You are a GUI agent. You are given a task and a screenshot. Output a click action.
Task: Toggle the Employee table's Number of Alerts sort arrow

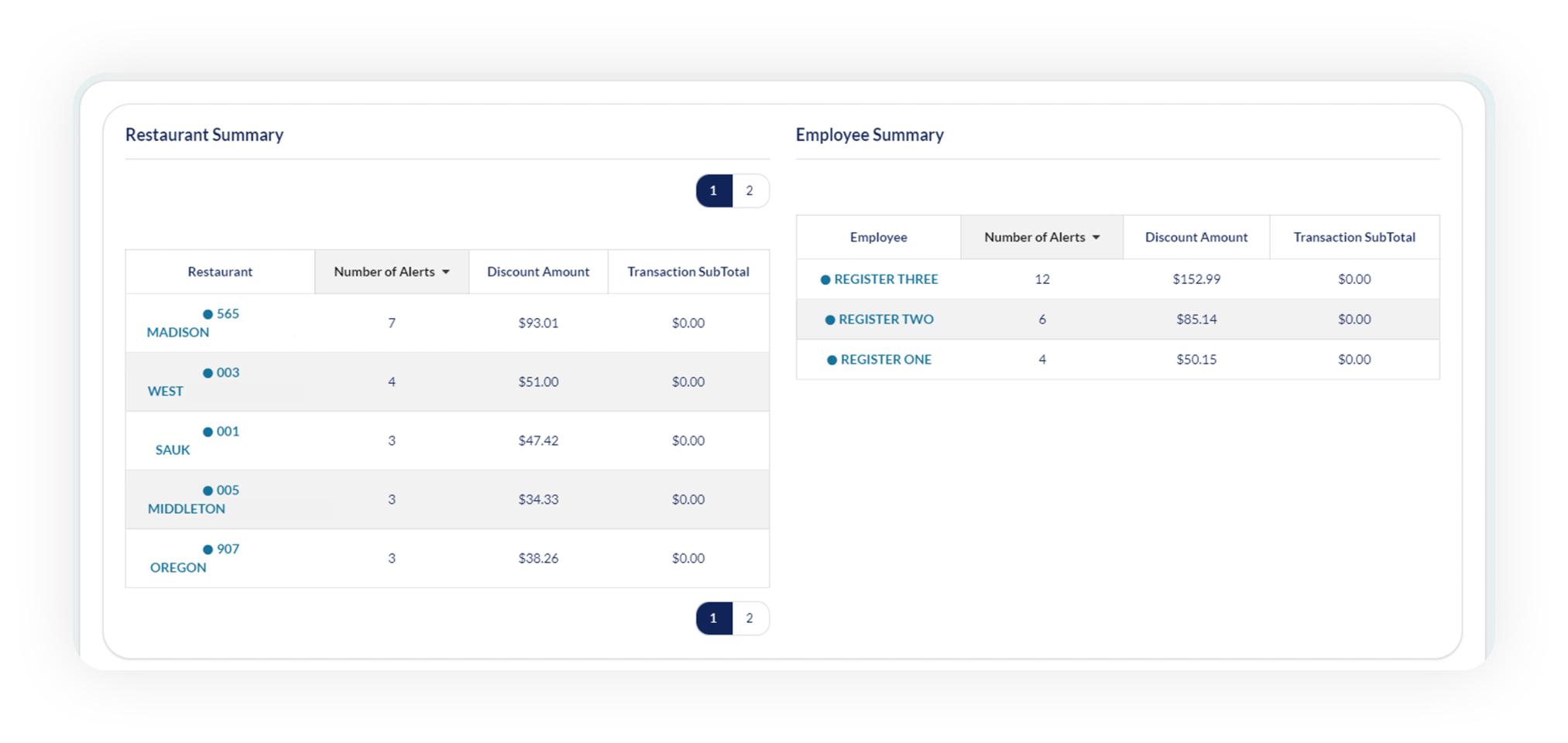(x=1096, y=238)
